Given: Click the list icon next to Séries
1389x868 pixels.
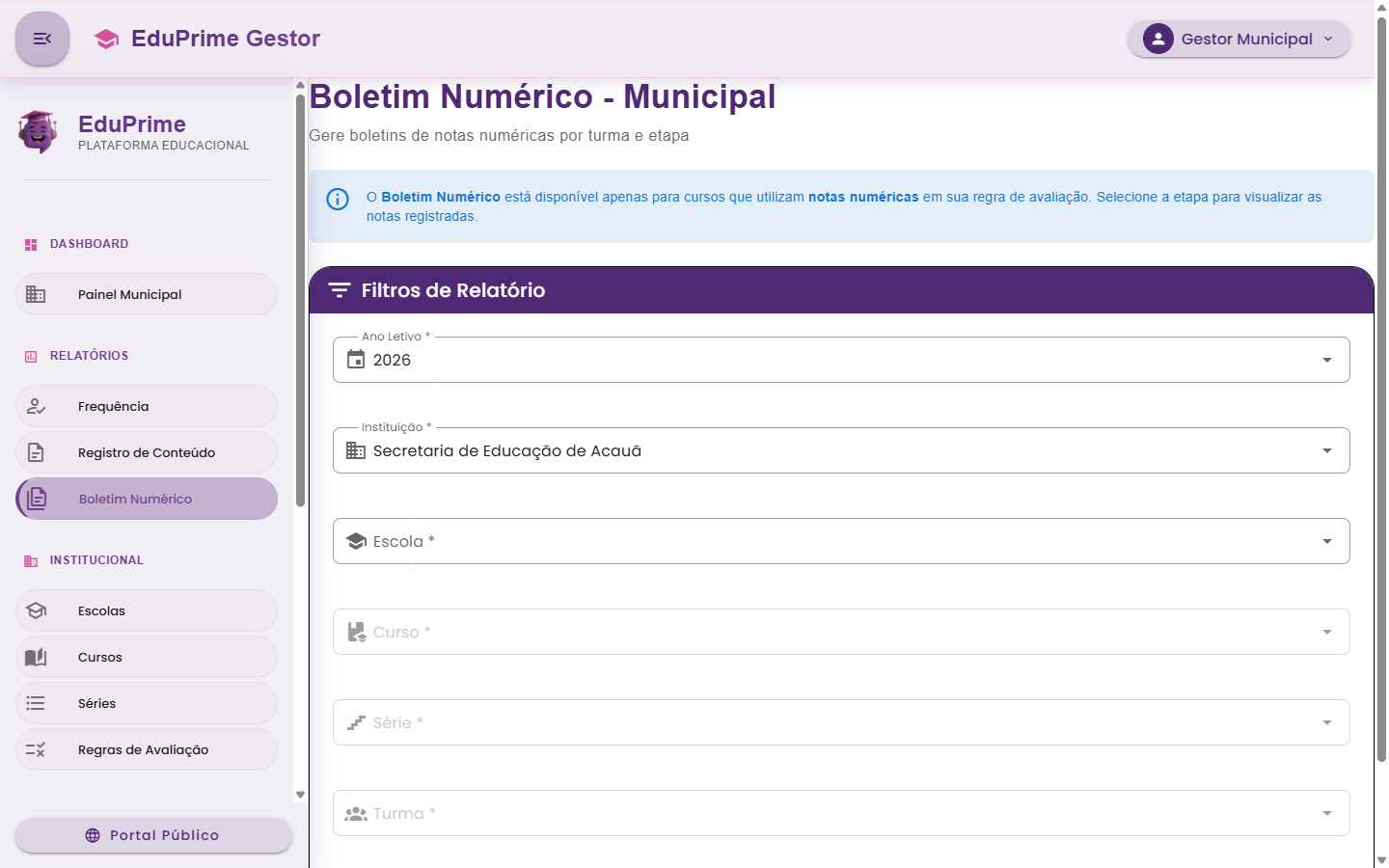Looking at the screenshot, I should click(37, 702).
